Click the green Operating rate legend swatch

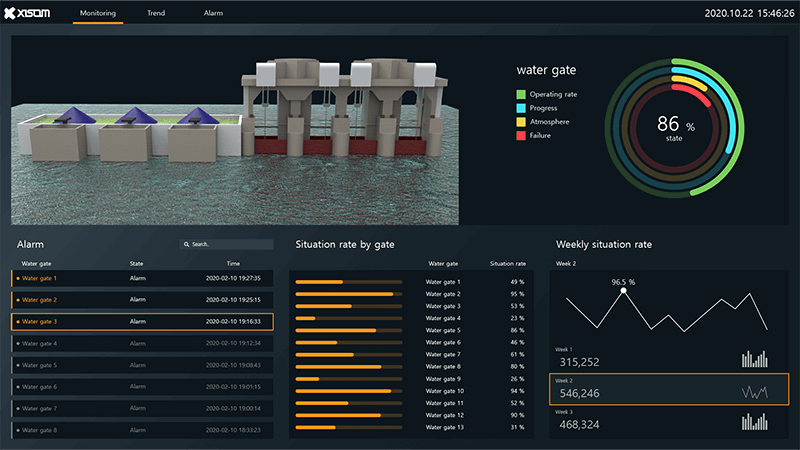(x=521, y=94)
